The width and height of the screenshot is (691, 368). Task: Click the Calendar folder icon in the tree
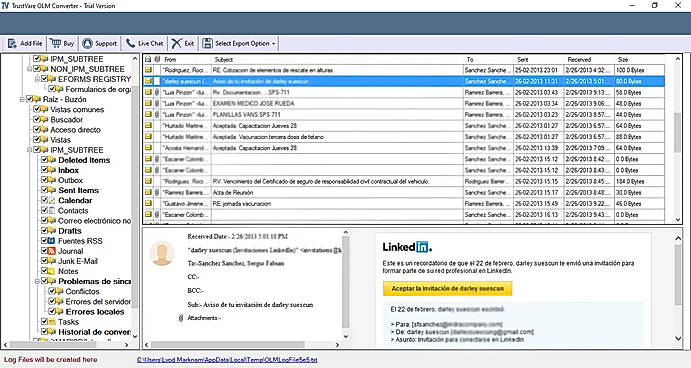52,200
